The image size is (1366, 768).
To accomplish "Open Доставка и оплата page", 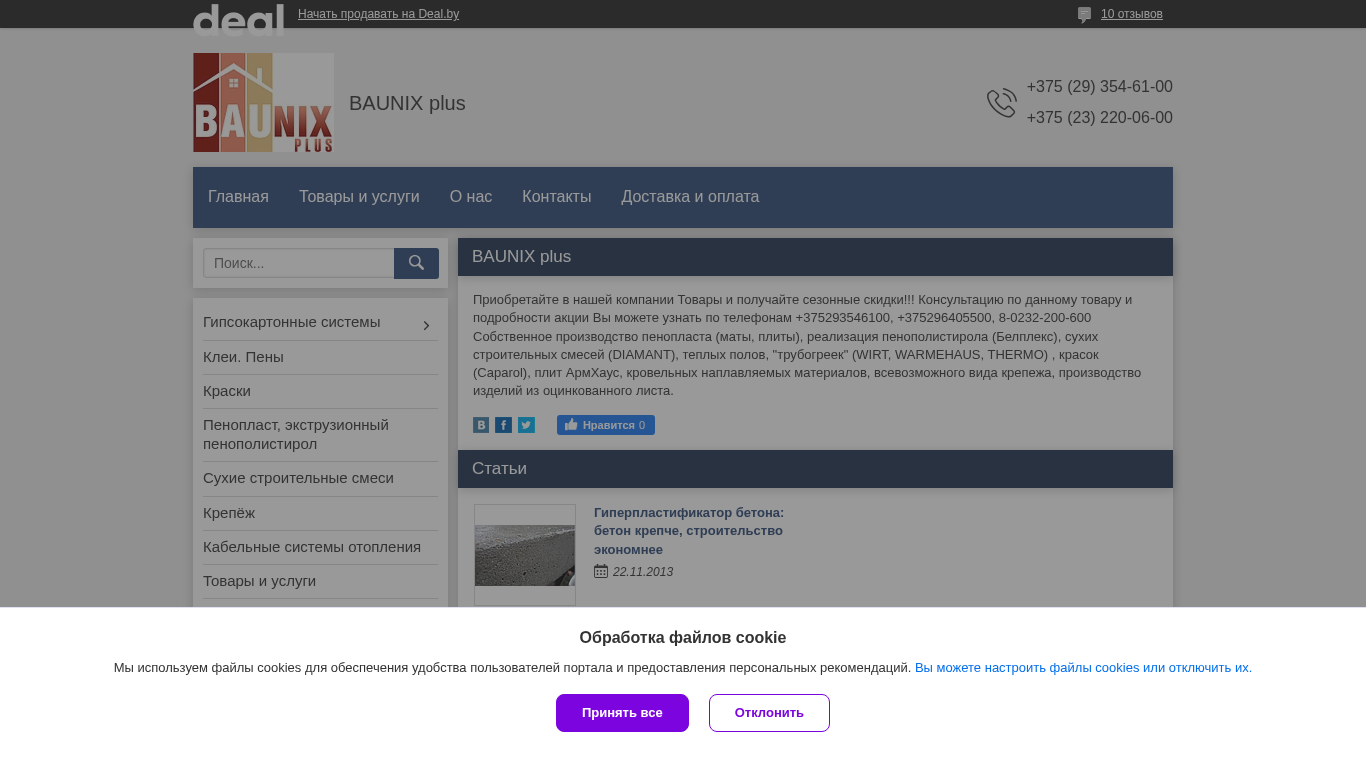I will (690, 197).
